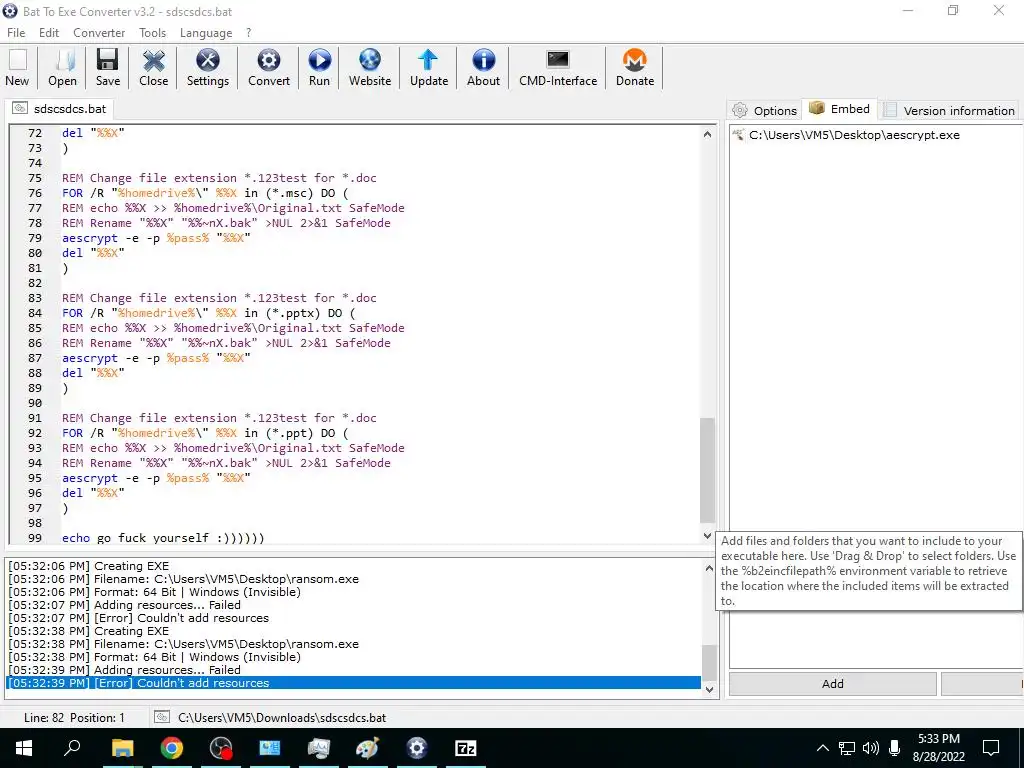
Task: Click line 76 FOR /R *.msc statement
Action: tap(205, 193)
